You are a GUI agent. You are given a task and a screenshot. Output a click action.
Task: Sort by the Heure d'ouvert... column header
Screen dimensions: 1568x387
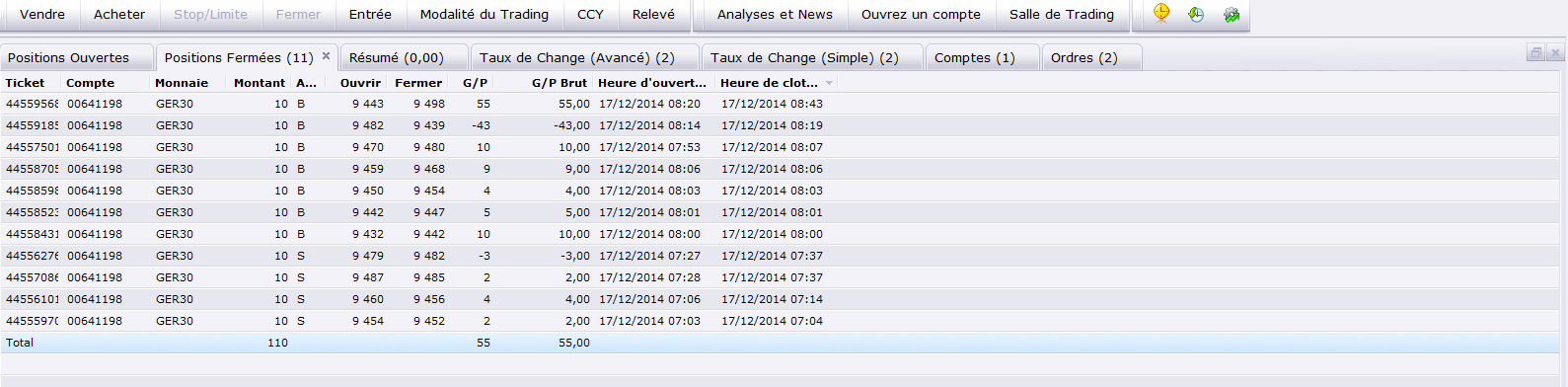coord(652,83)
